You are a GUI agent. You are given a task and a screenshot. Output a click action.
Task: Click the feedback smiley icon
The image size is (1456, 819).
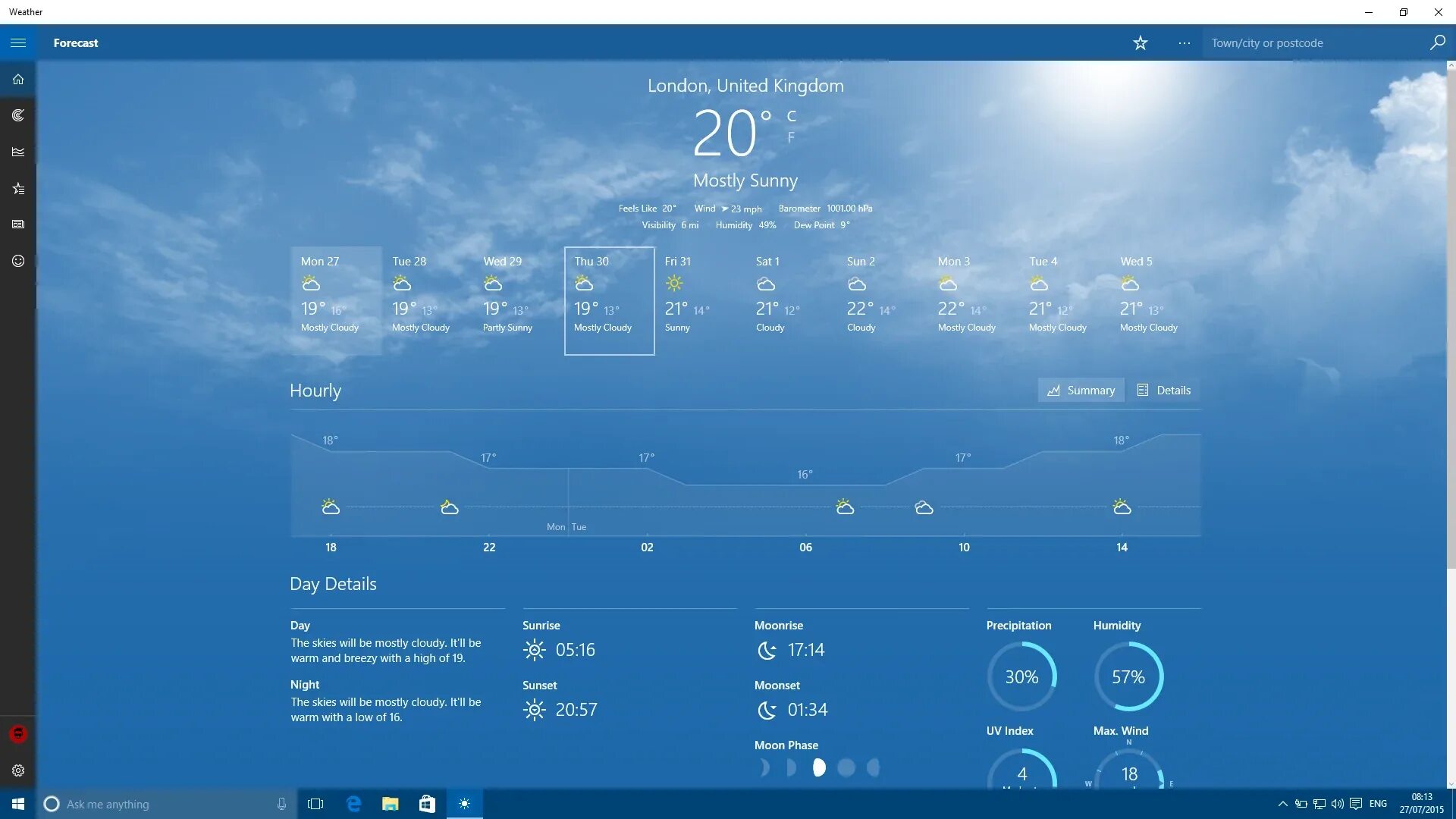(18, 261)
